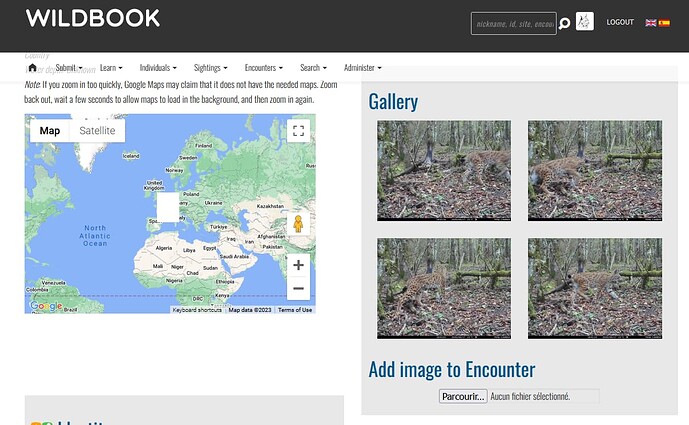Image resolution: width=689 pixels, height=425 pixels.
Task: Open the top-left lynx gallery photo
Action: (444, 171)
